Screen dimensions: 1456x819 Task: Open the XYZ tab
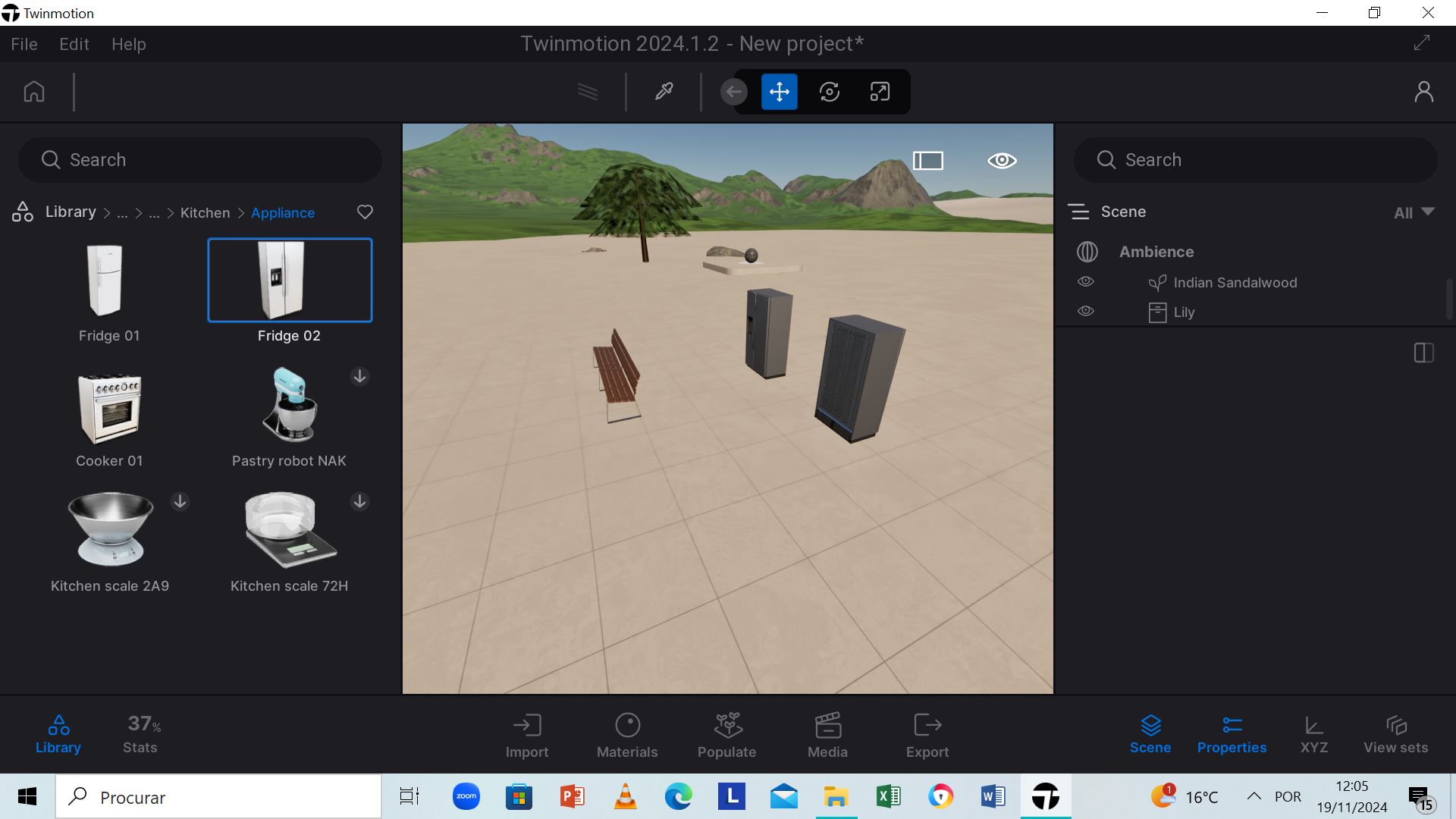coord(1314,734)
